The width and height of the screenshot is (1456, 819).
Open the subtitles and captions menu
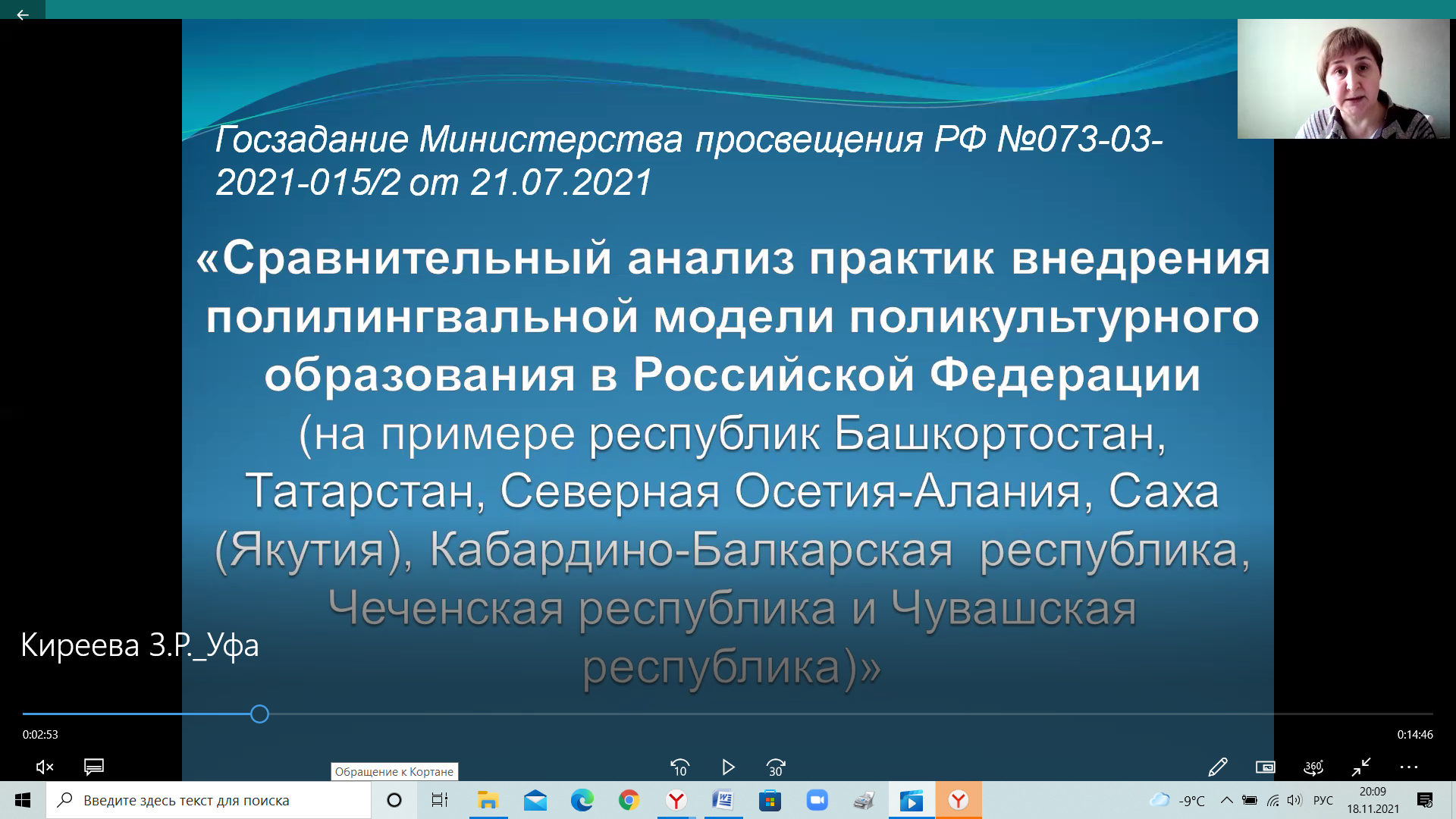click(94, 767)
